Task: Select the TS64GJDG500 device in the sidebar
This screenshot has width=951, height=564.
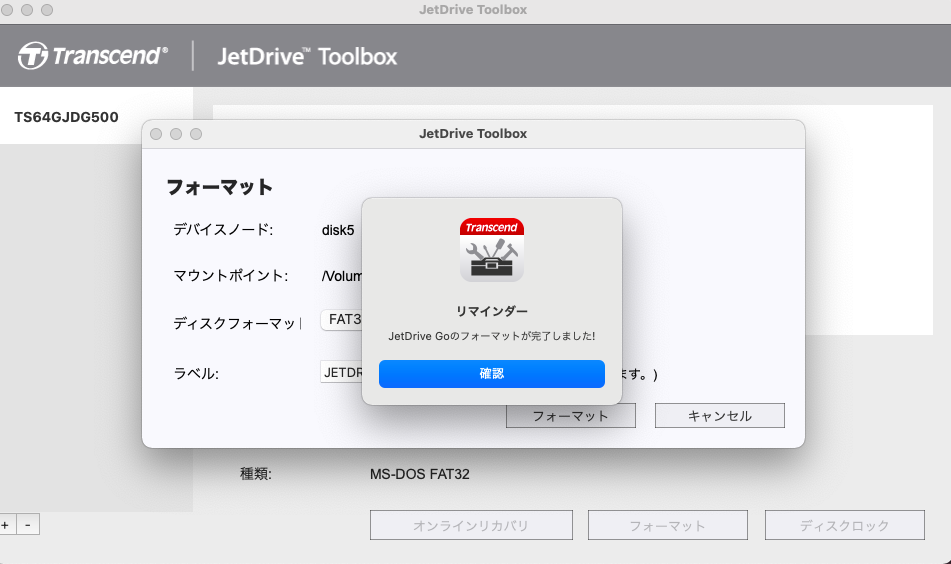Action: 67,117
